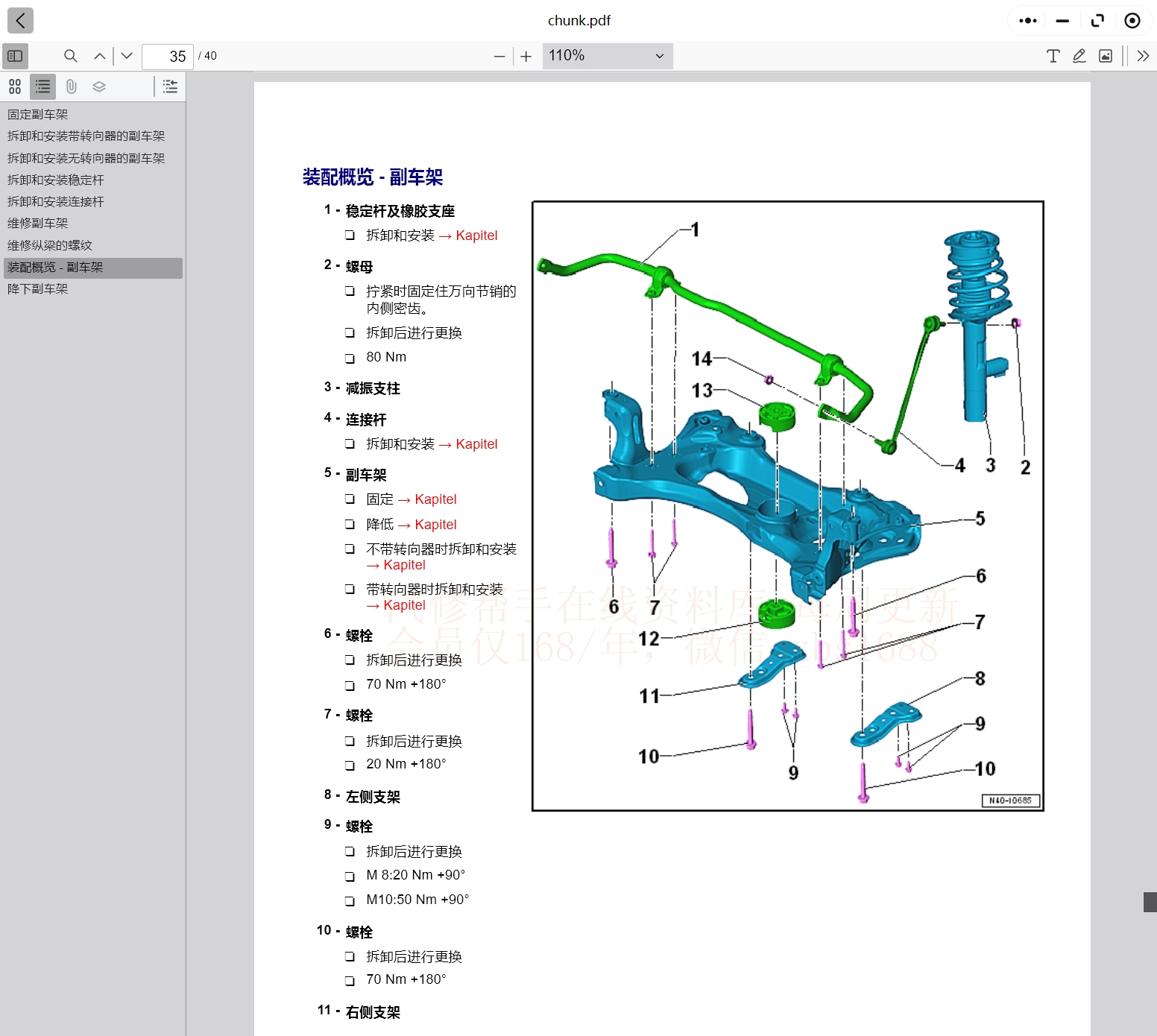
Task: Go to next page arrow
Action: click(127, 56)
